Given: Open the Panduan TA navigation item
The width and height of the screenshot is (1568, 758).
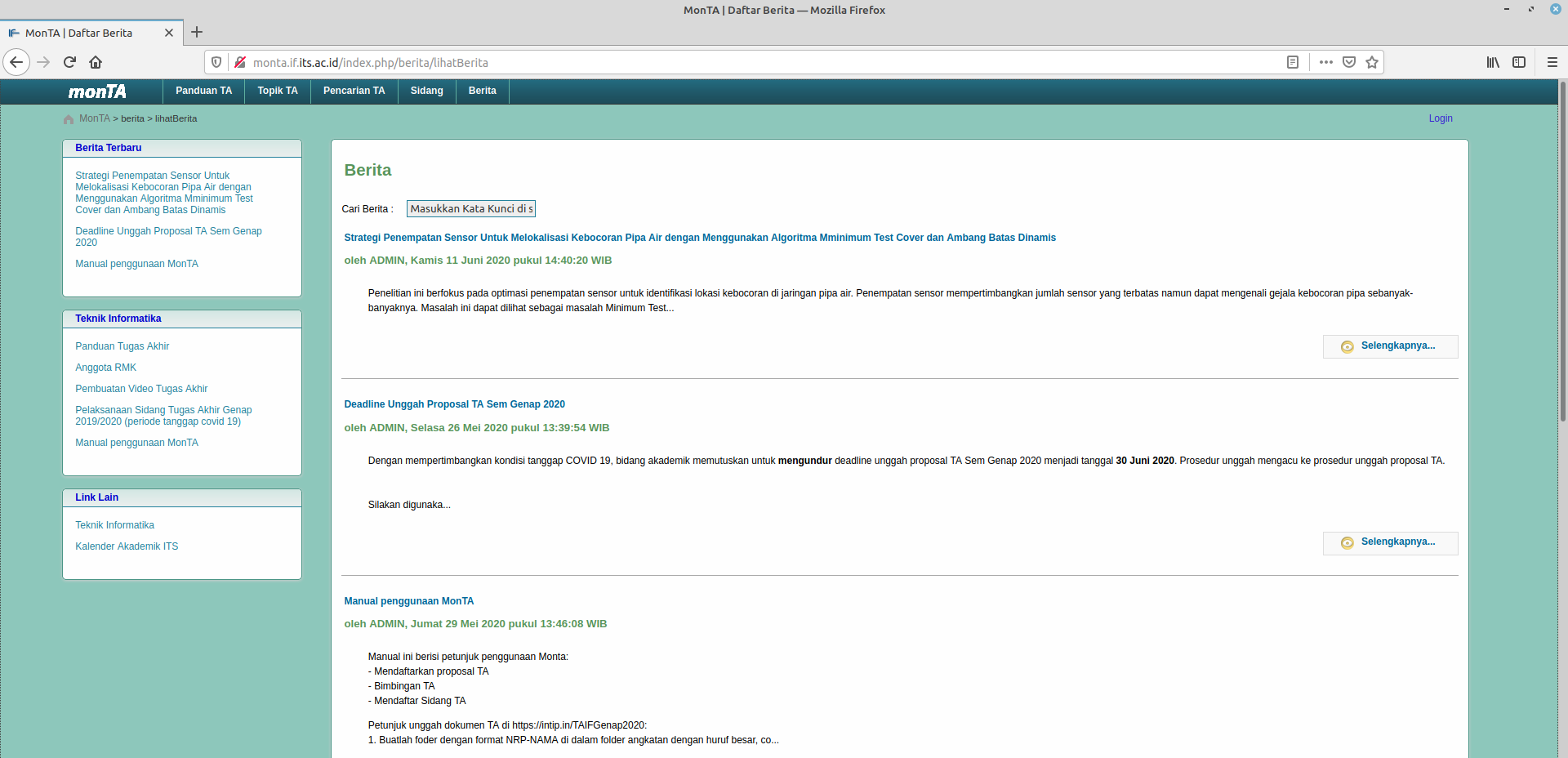Looking at the screenshot, I should [203, 91].
